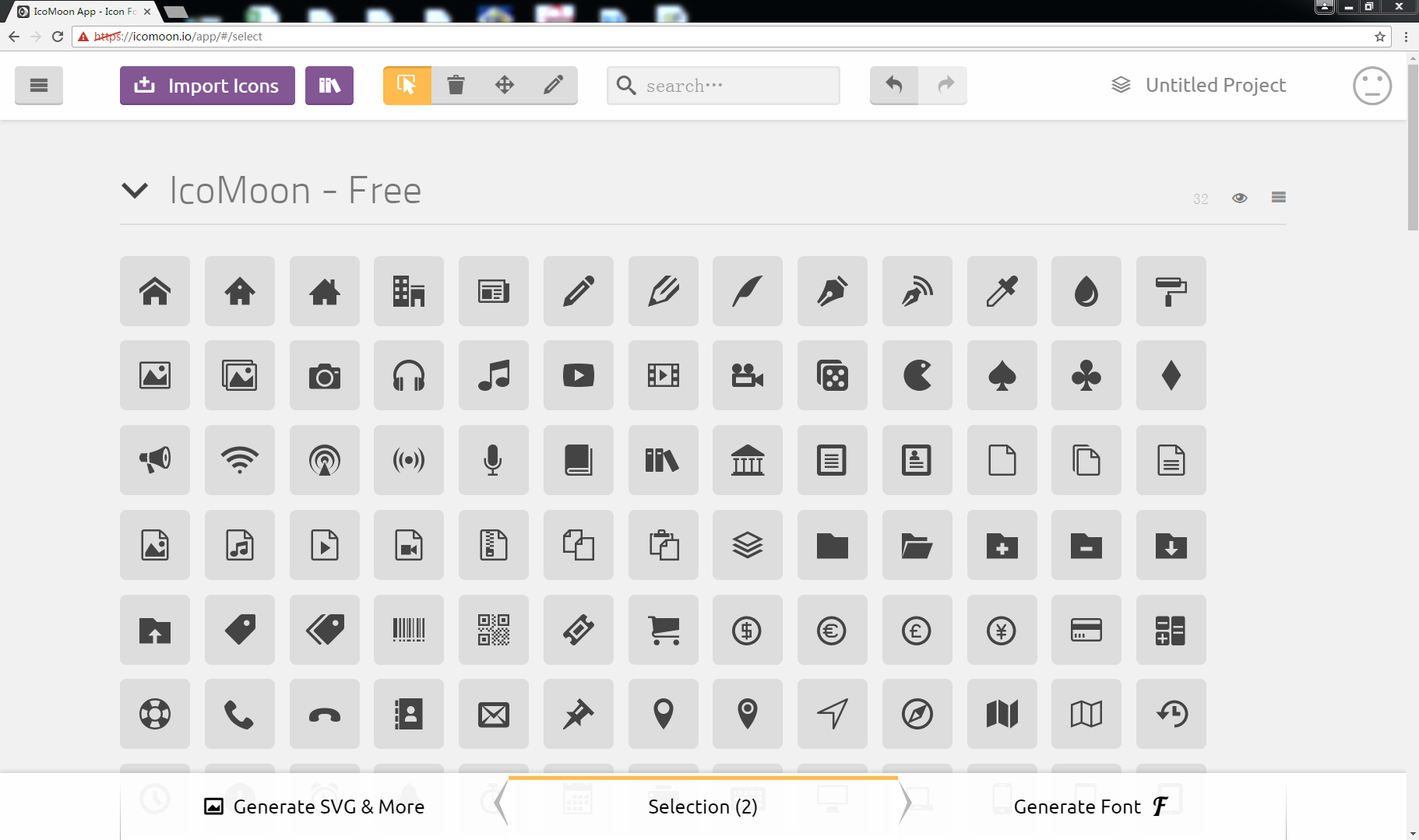Image resolution: width=1419 pixels, height=840 pixels.
Task: Activate the Remove trash tool
Action: pyautogui.click(x=456, y=86)
